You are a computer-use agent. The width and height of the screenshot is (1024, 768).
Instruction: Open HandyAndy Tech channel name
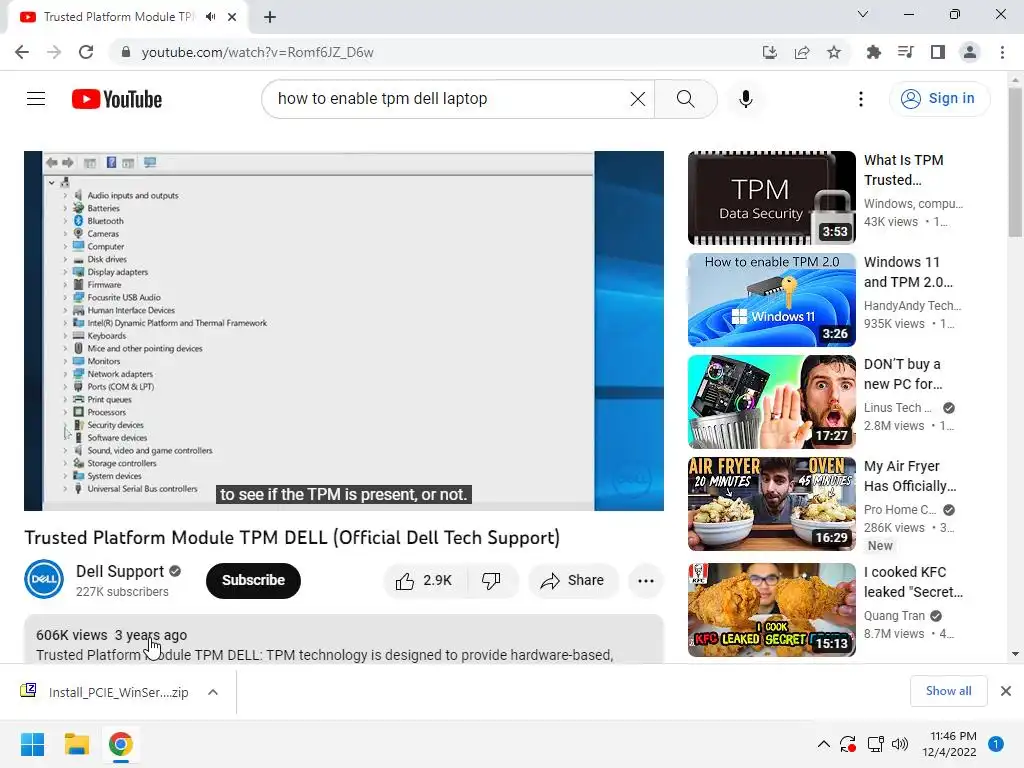coord(912,306)
